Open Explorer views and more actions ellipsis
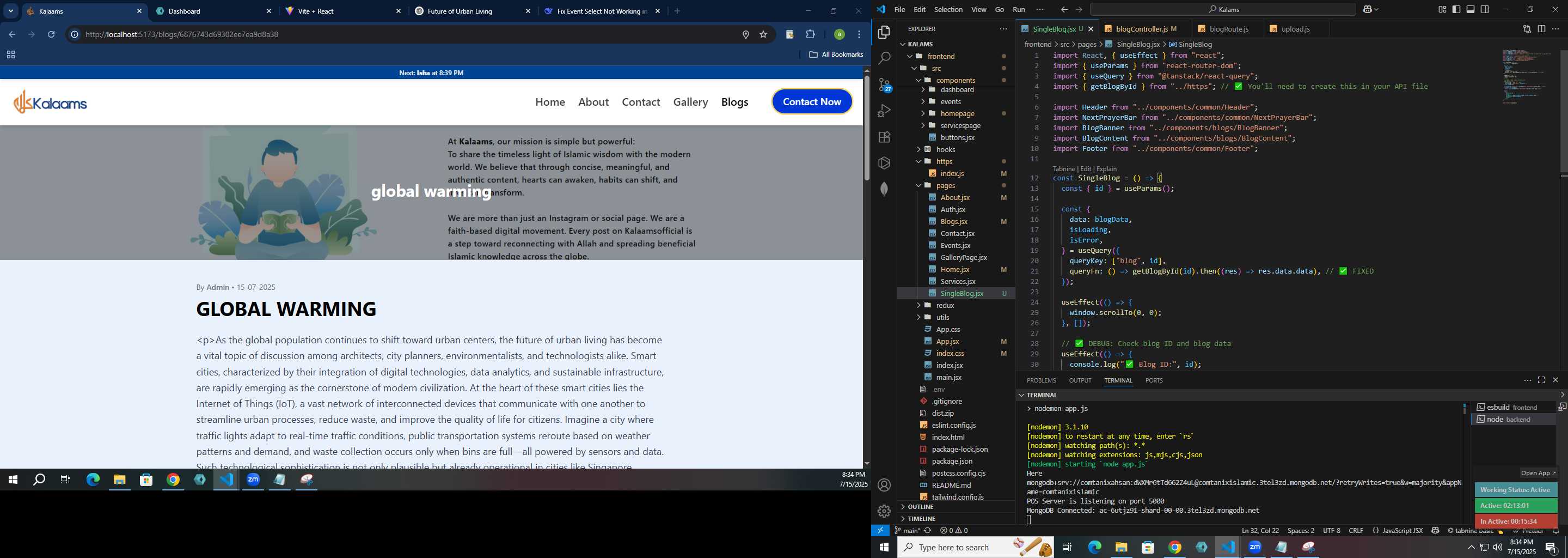 (1003, 29)
